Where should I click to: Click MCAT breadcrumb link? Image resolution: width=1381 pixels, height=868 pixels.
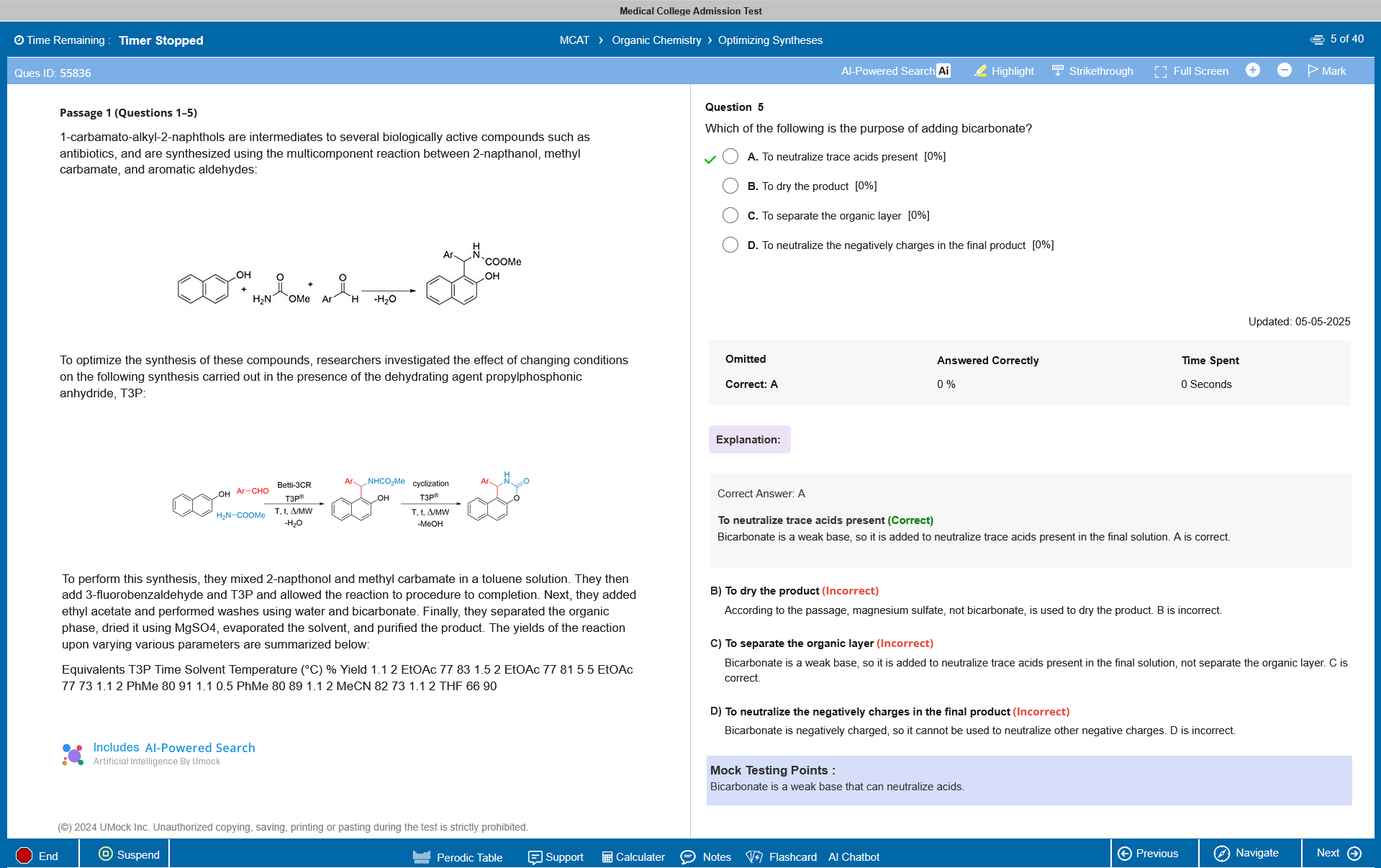pos(574,40)
